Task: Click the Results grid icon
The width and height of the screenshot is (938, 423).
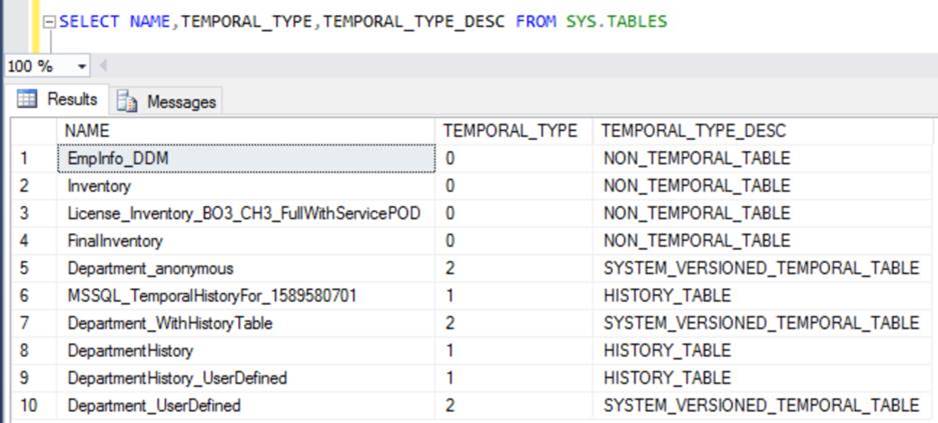Action: coord(28,100)
